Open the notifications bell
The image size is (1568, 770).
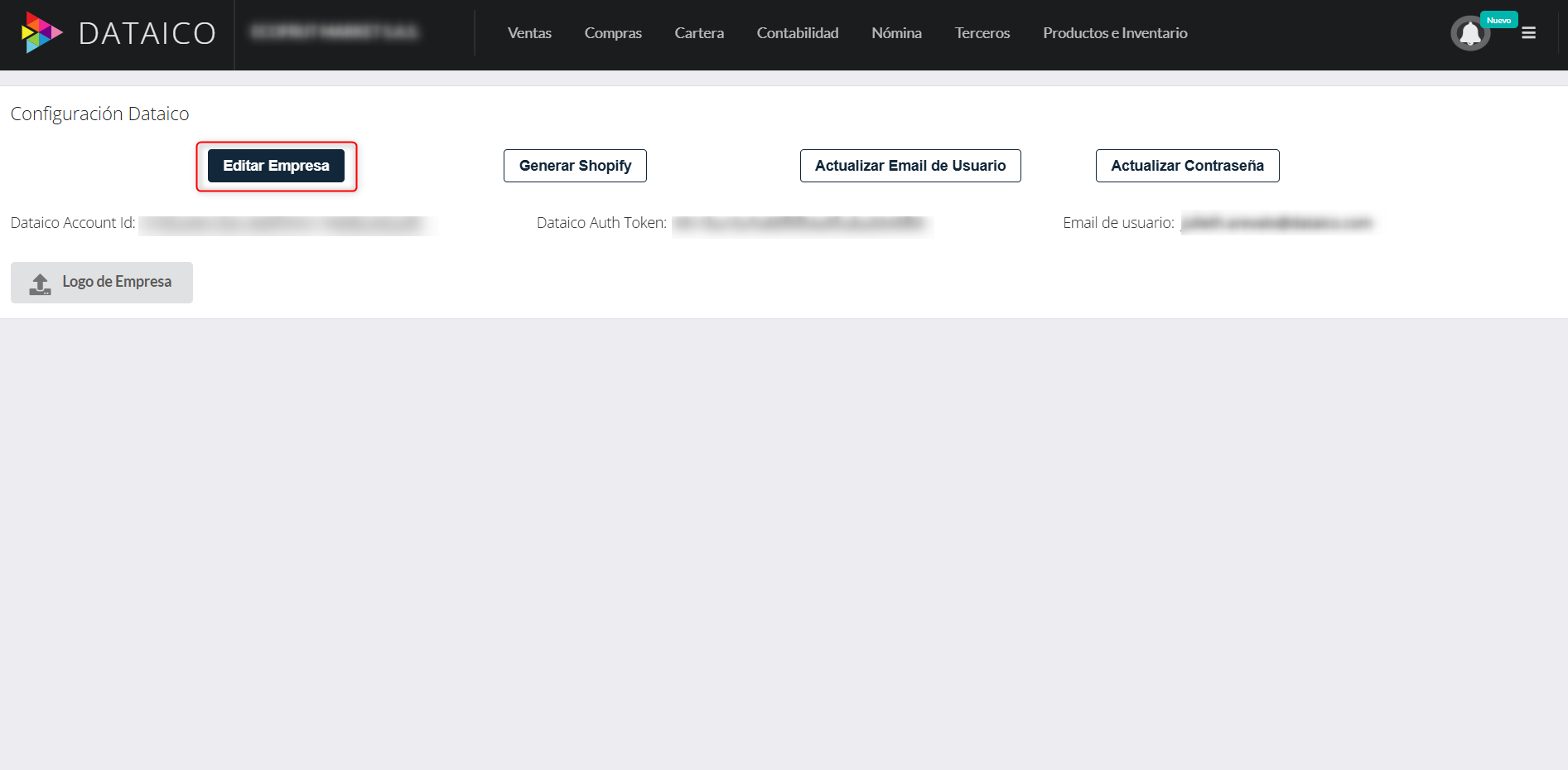pos(1469,34)
